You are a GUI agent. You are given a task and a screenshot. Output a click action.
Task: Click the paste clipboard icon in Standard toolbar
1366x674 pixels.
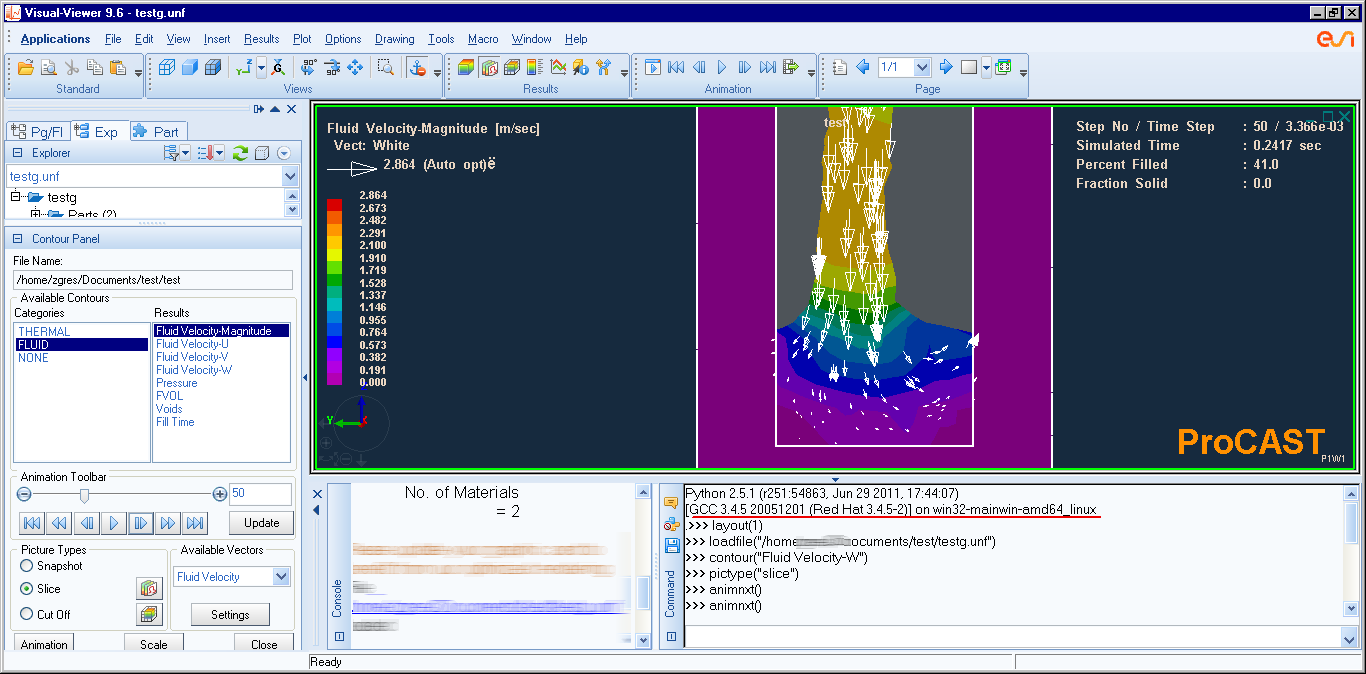[117, 68]
